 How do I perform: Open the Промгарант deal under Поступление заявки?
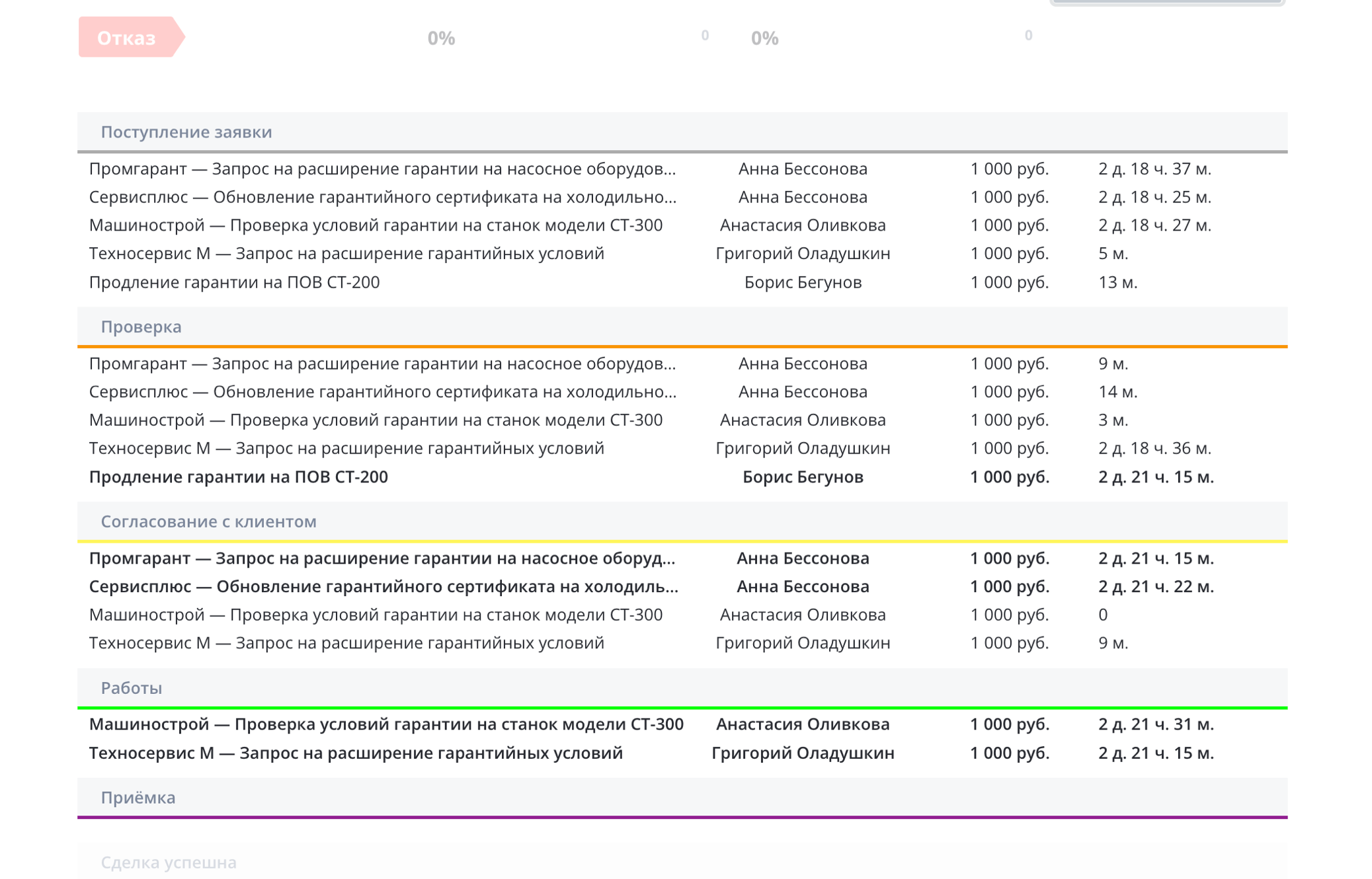pyautogui.click(x=382, y=169)
